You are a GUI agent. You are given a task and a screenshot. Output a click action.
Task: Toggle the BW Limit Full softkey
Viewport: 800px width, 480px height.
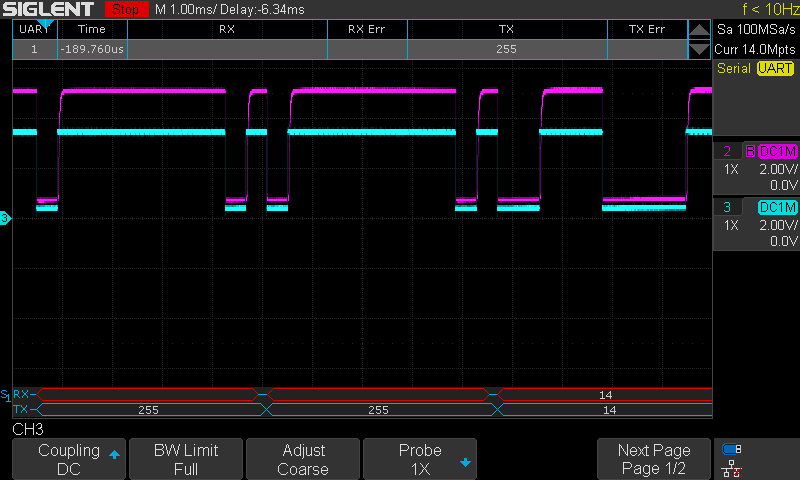coord(185,459)
